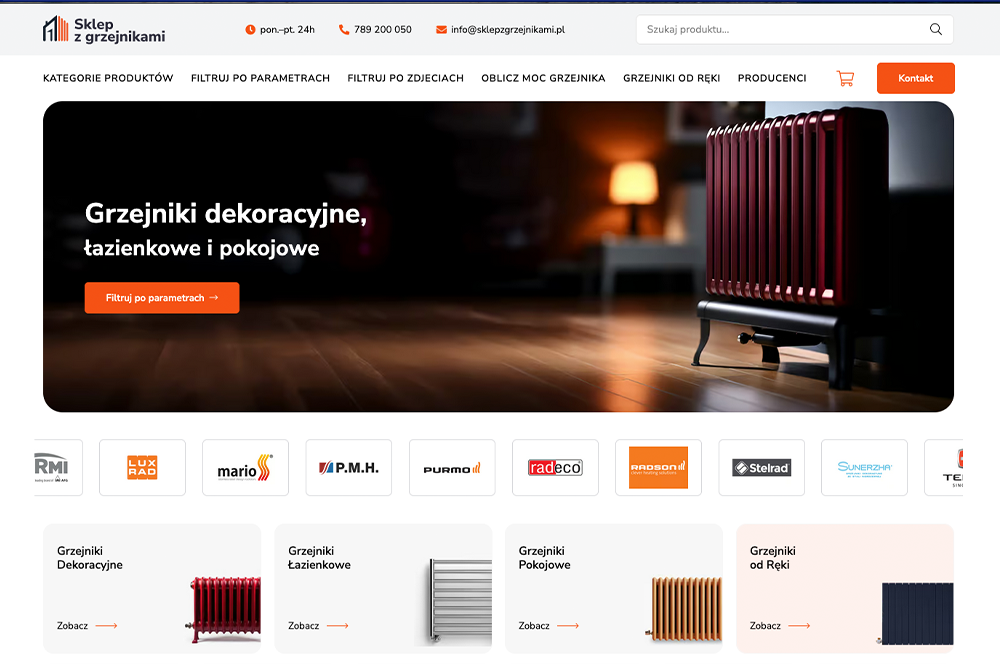The width and height of the screenshot is (1000, 664).
Task: Open the Grzejniki Łazienkowe category card
Action: (383, 588)
